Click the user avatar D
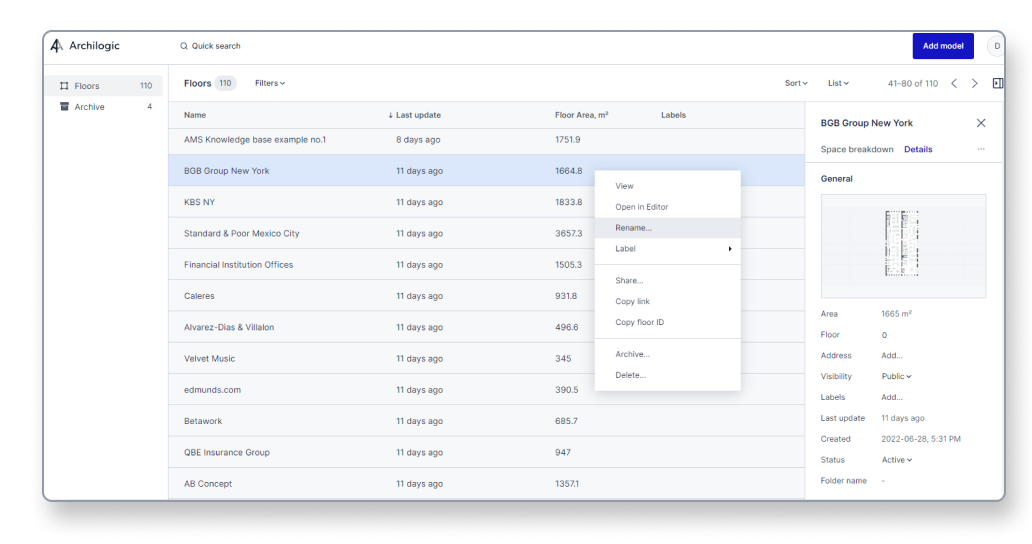This screenshot has width=1032, height=544. (996, 46)
